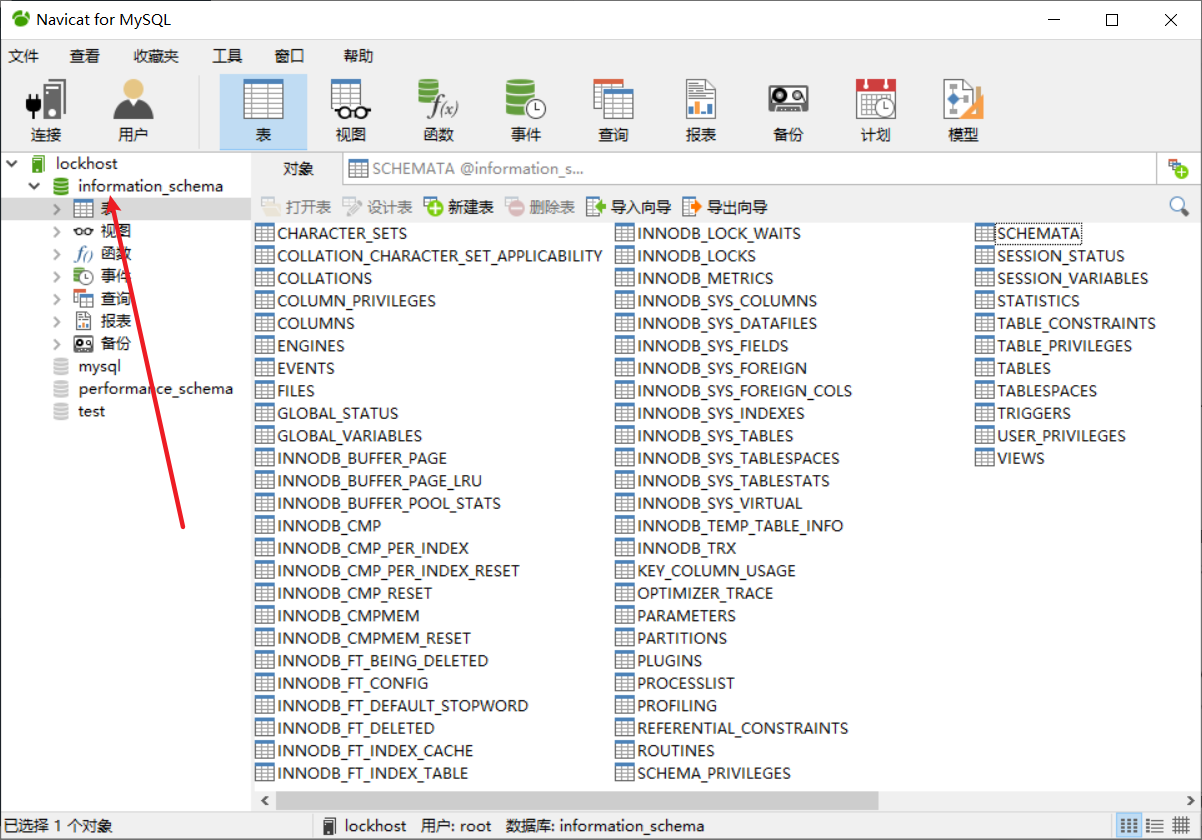Select the 事件 (Event) toolbar icon
This screenshot has height=840, width=1202.
(526, 111)
